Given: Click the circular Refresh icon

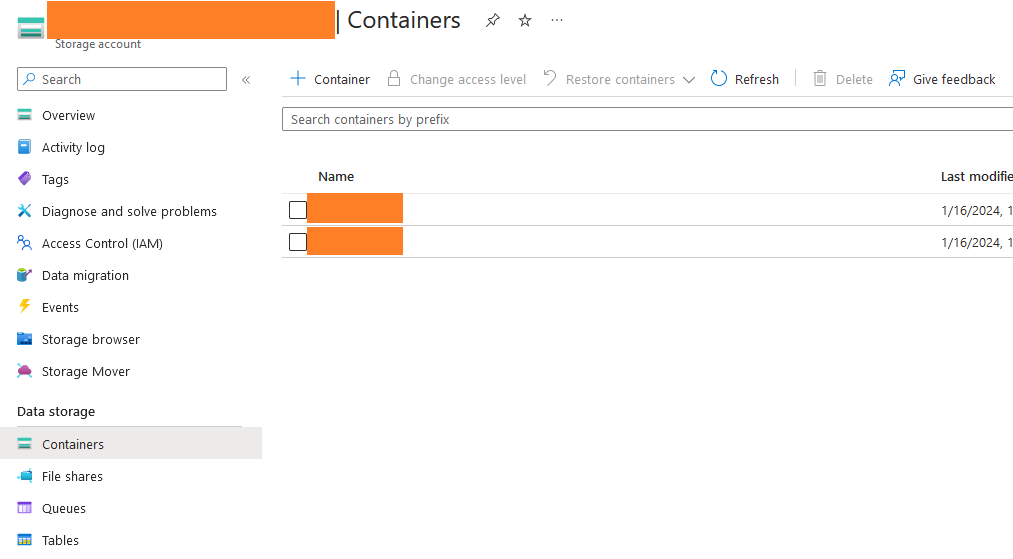Looking at the screenshot, I should point(719,79).
